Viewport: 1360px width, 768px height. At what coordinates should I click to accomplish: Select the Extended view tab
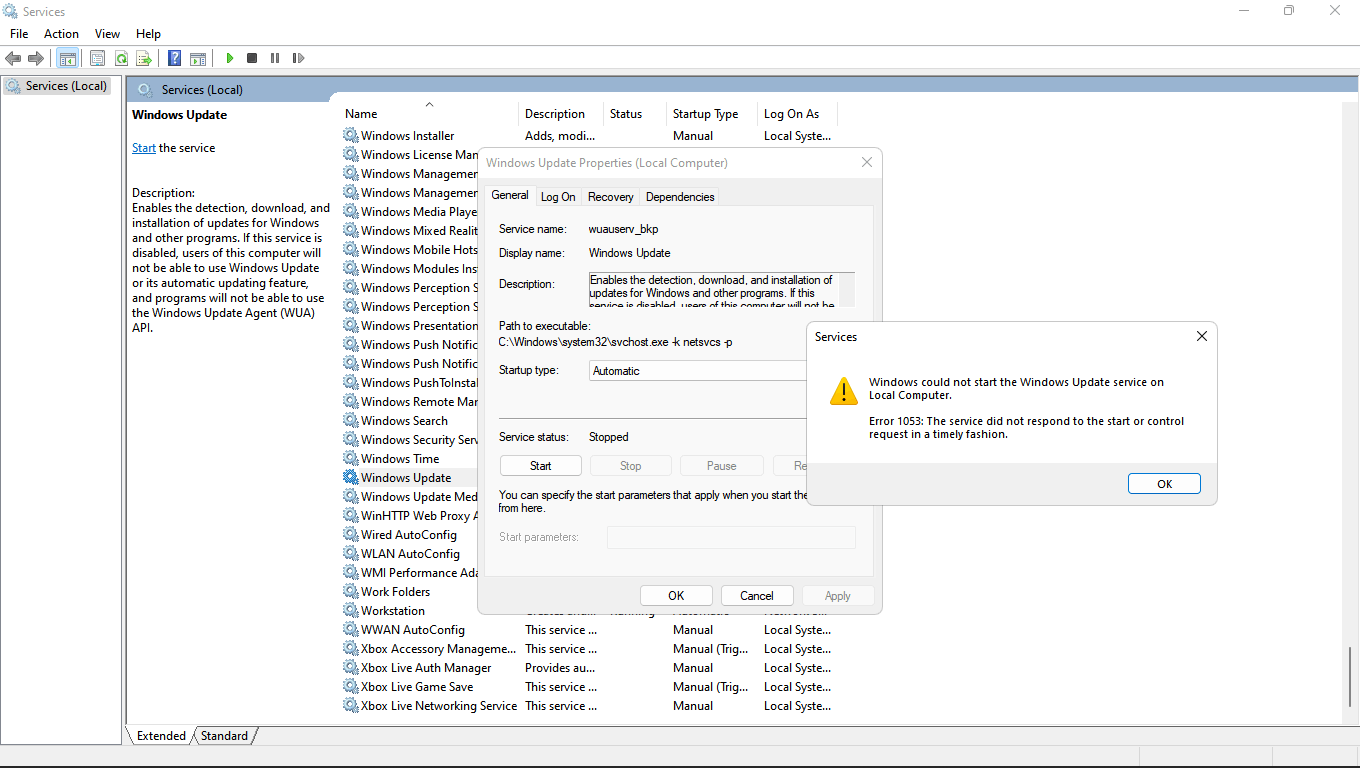tap(161, 735)
